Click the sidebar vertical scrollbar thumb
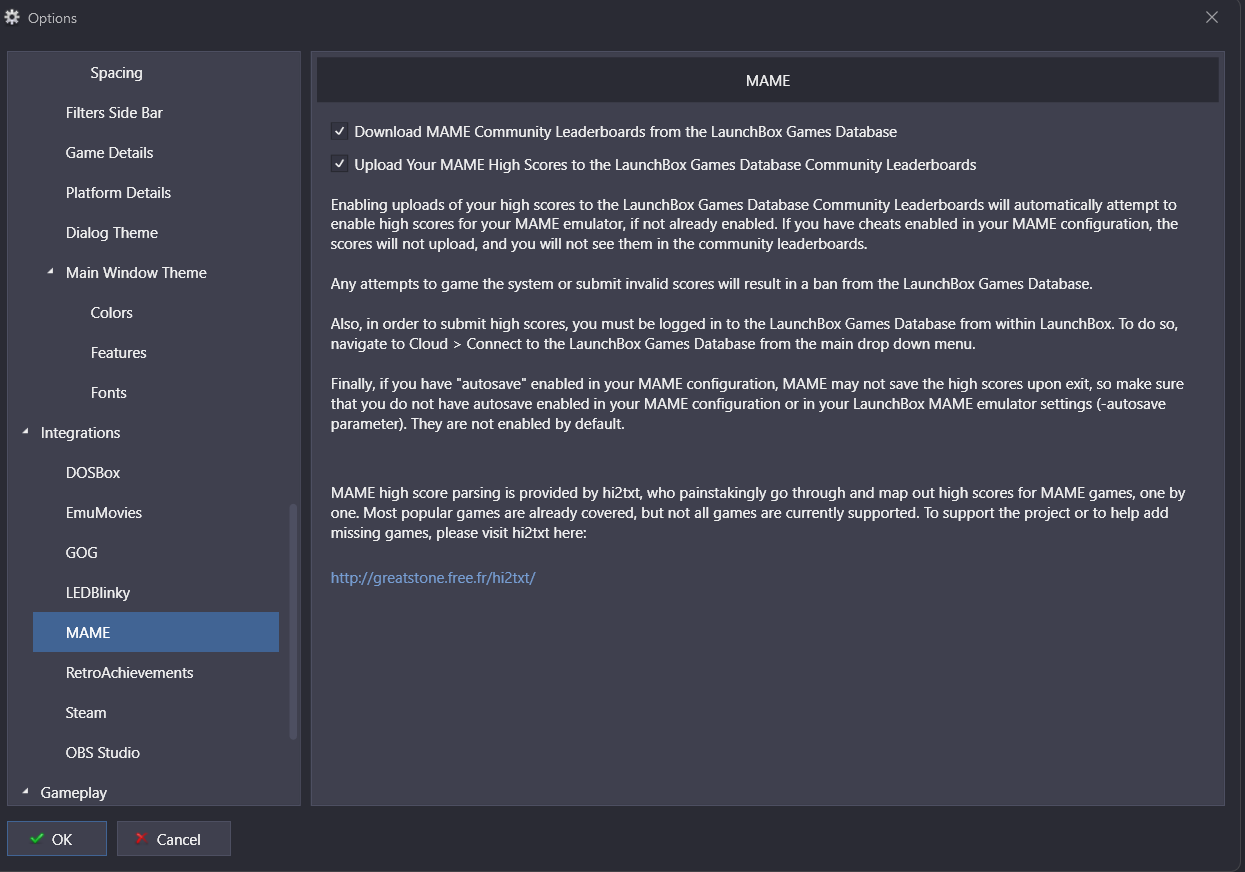The width and height of the screenshot is (1245, 872). [x=293, y=620]
